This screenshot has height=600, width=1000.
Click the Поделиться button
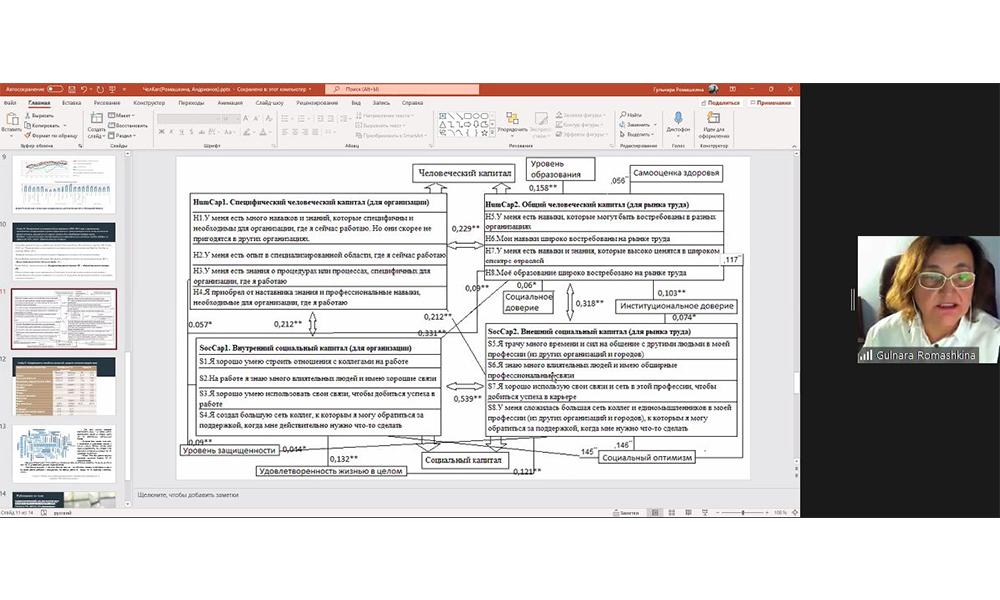point(720,103)
